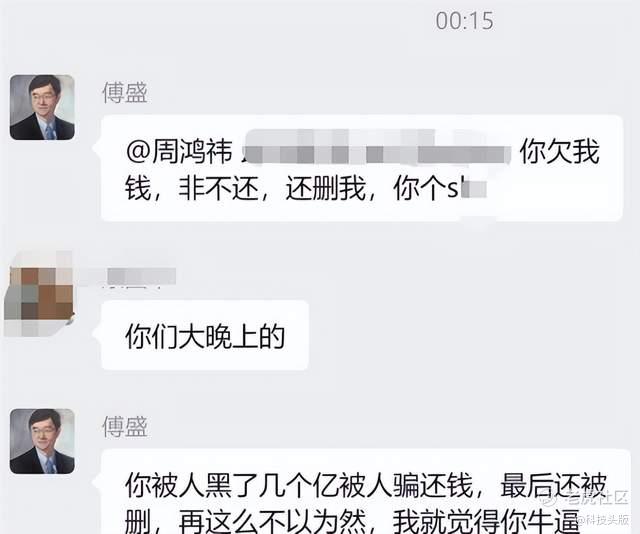Select the message starting 你被人黑了几个亿
The image size is (640, 534).
366,492
